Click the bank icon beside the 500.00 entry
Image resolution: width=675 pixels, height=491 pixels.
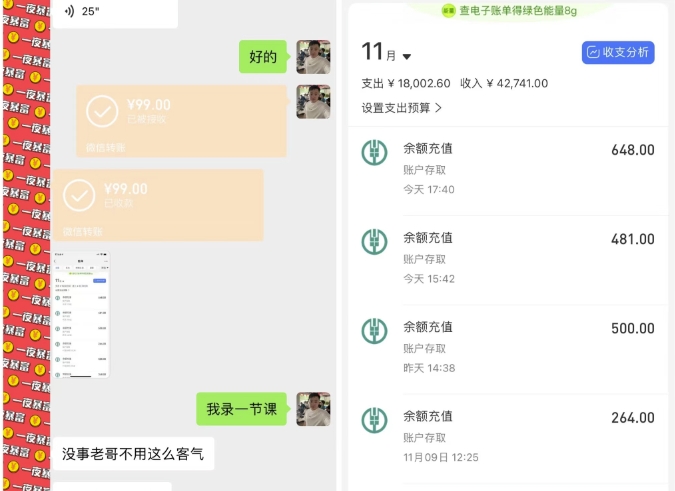tap(375, 329)
